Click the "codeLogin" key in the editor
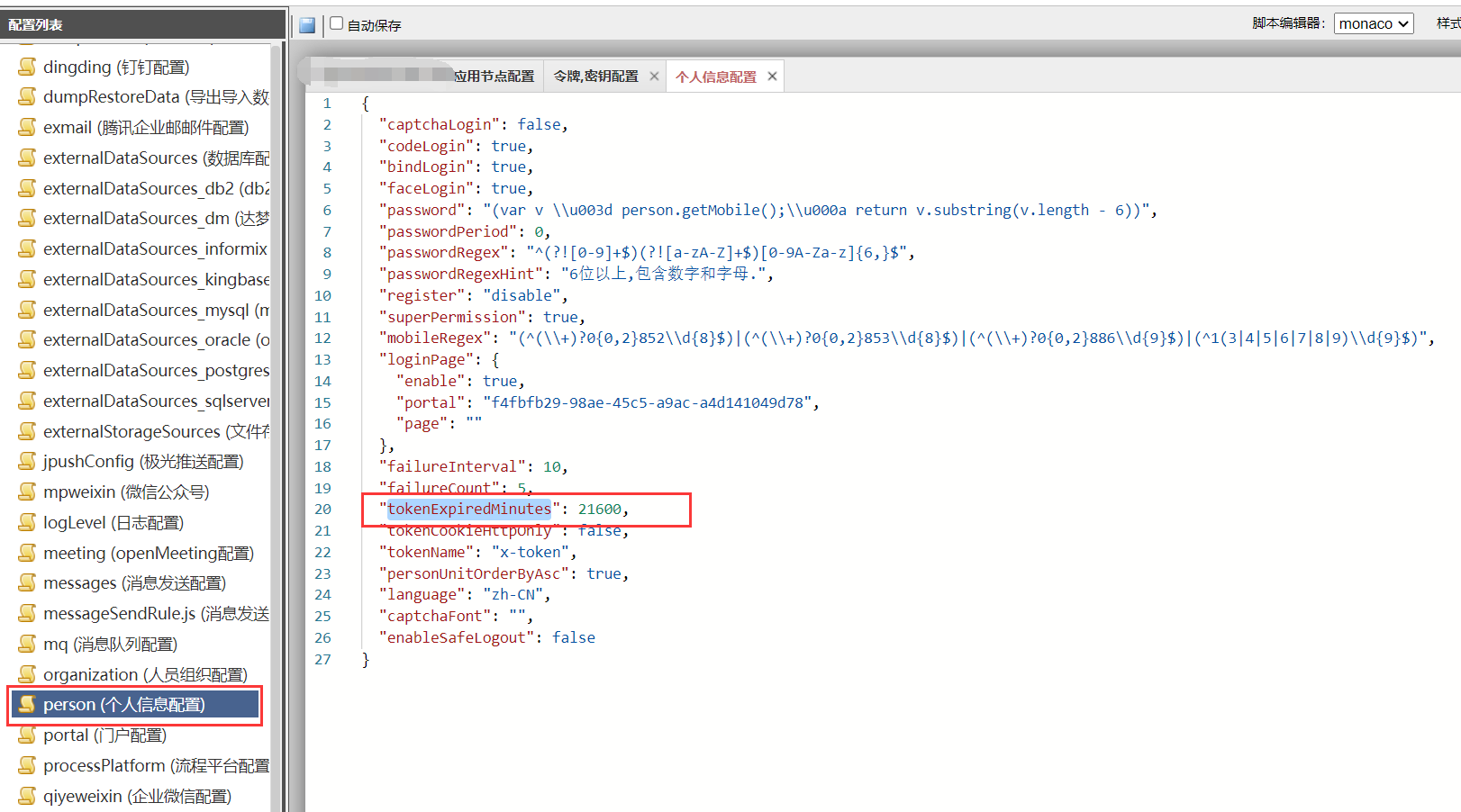 tap(427, 146)
